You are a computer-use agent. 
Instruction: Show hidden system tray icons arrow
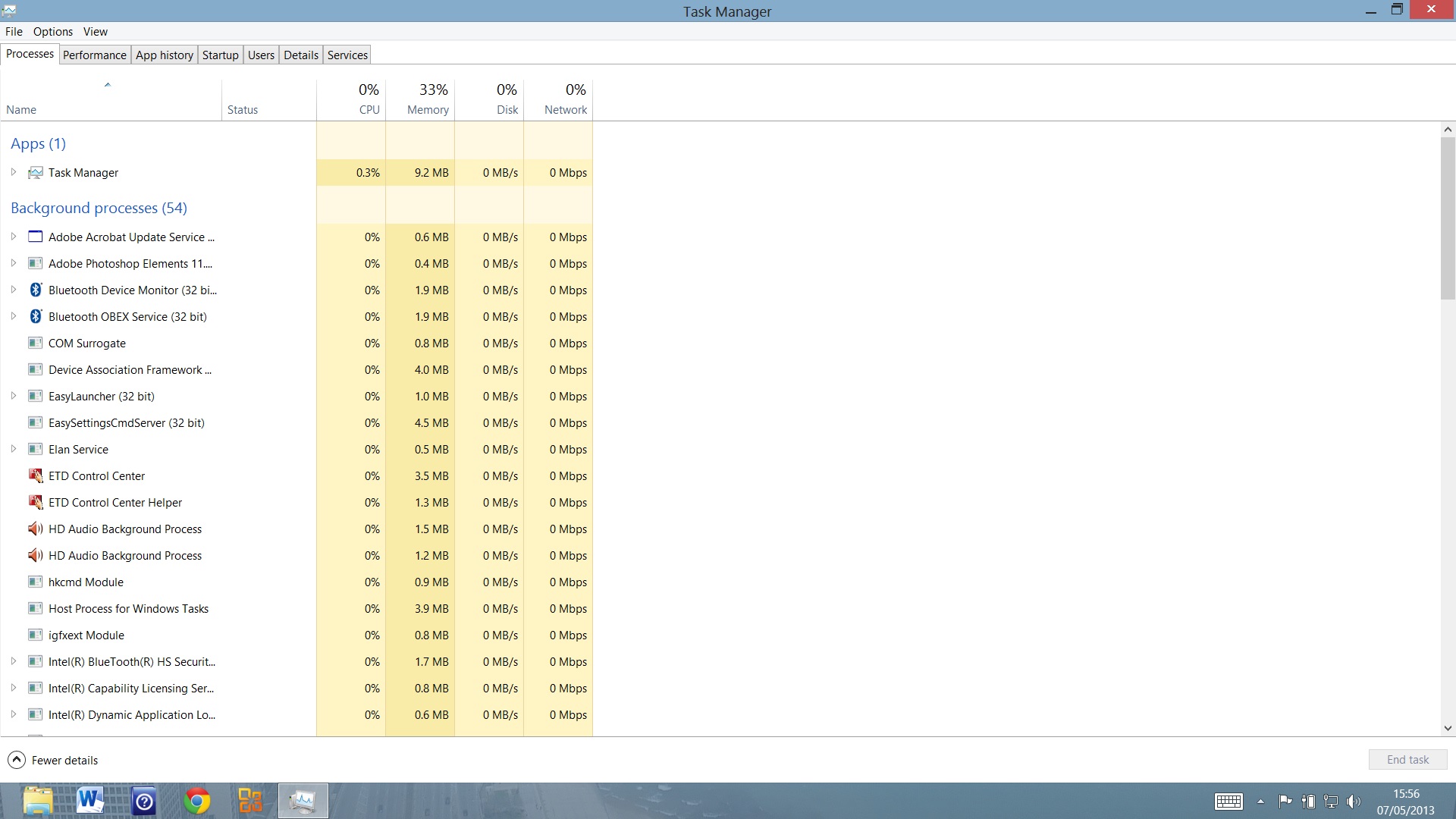coord(1260,802)
